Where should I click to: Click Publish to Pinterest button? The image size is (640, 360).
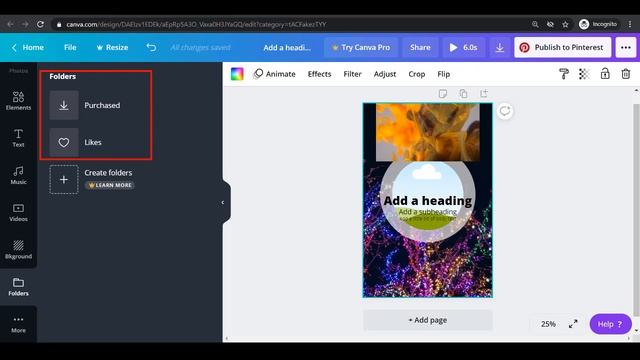click(x=562, y=47)
